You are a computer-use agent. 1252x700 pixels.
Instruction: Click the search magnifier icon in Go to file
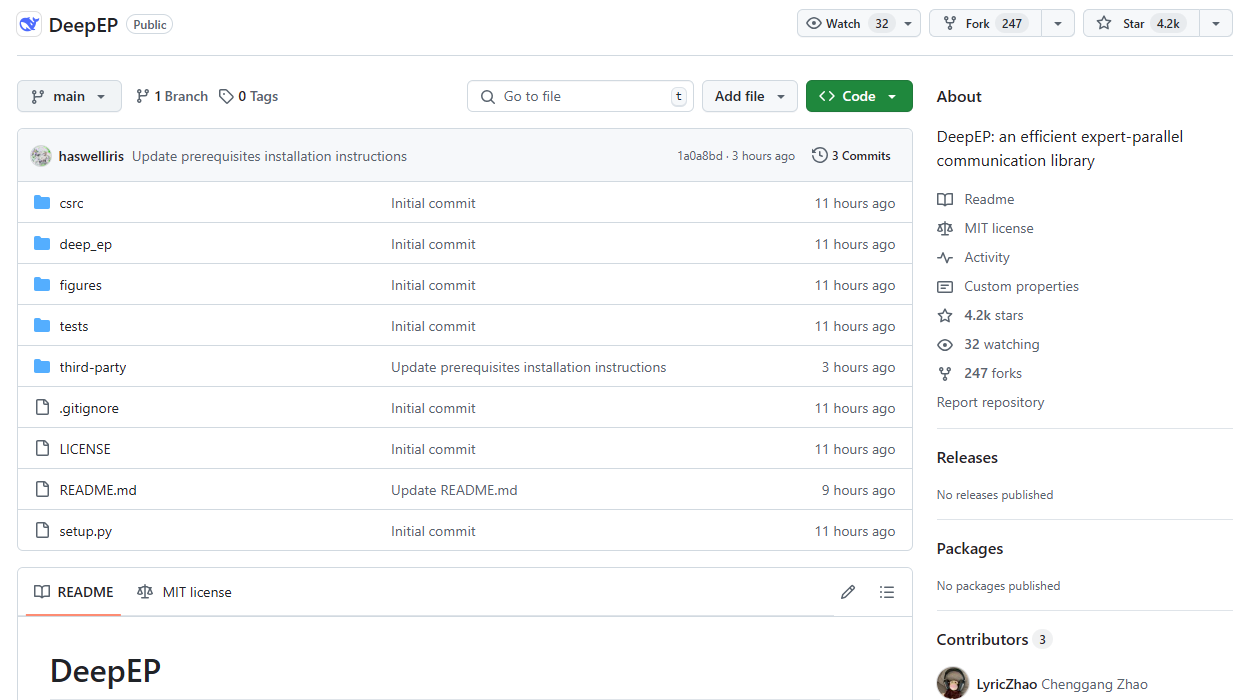[x=488, y=97]
